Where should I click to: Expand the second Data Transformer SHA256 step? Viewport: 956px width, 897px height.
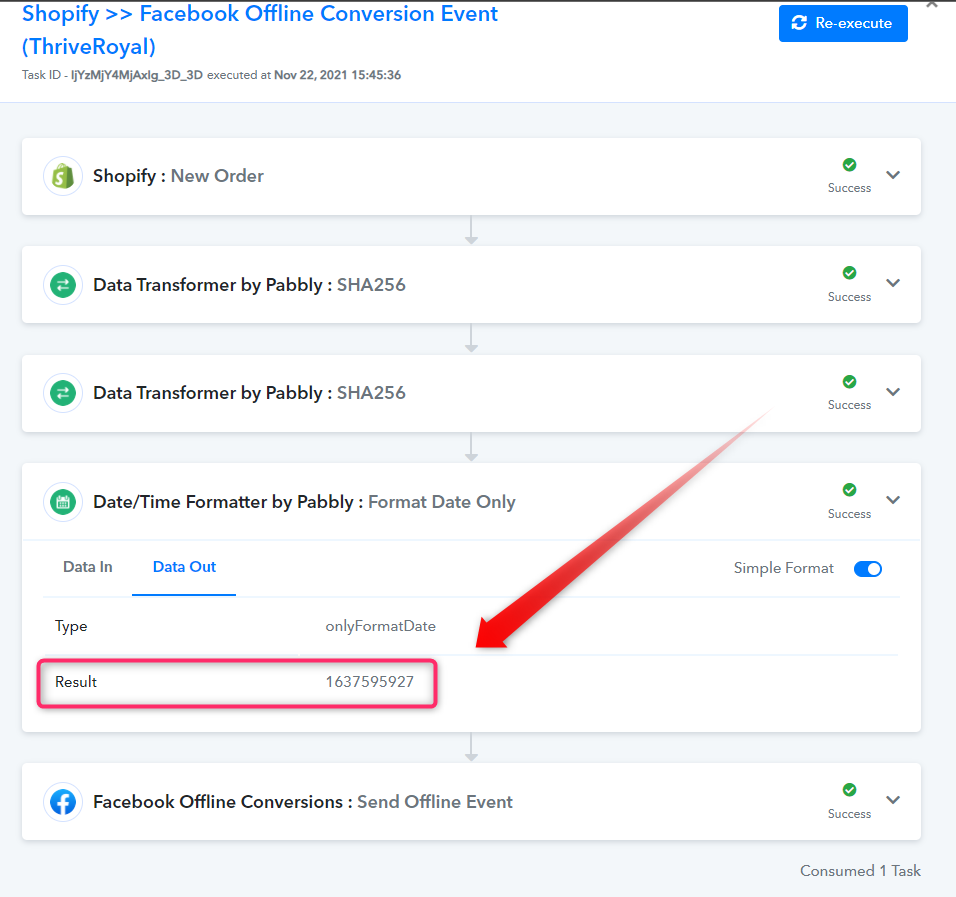pyautogui.click(x=893, y=392)
